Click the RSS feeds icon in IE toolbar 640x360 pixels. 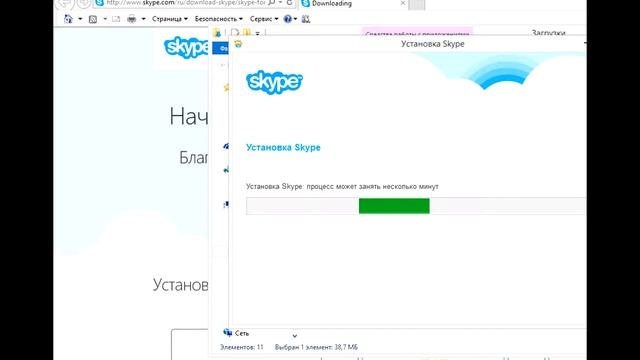tap(93, 19)
